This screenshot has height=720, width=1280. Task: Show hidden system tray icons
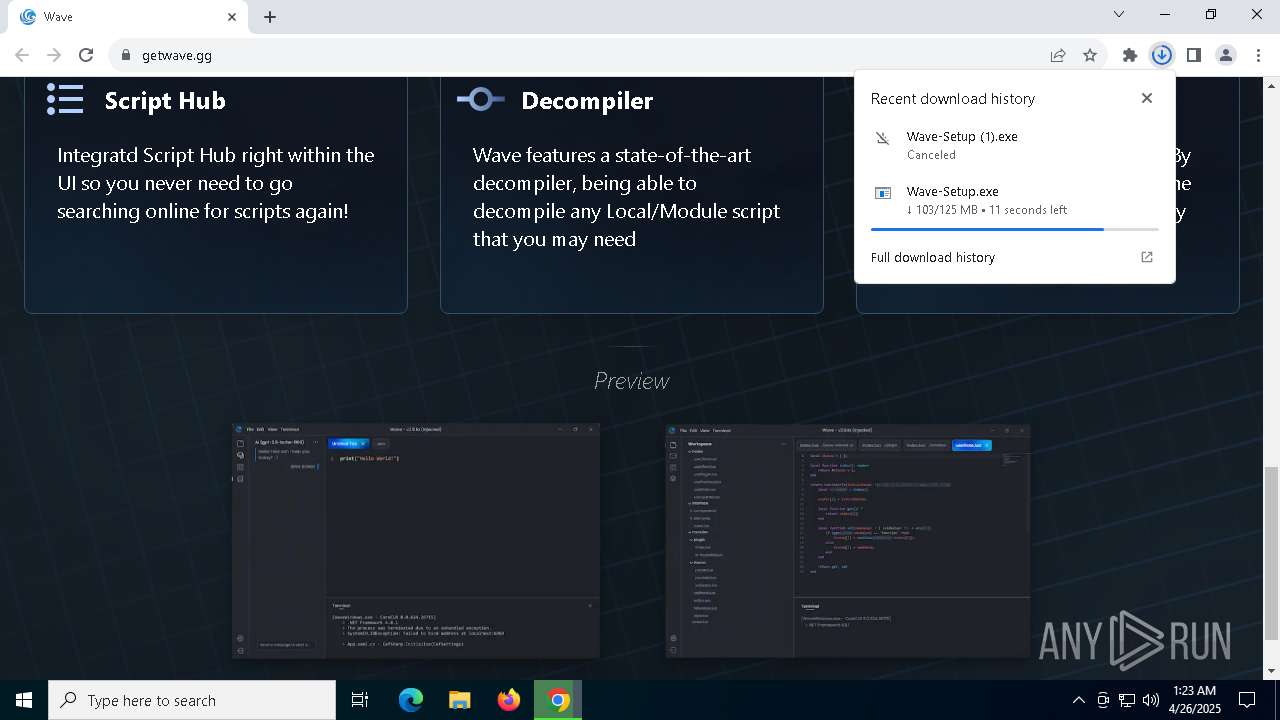click(1078, 700)
